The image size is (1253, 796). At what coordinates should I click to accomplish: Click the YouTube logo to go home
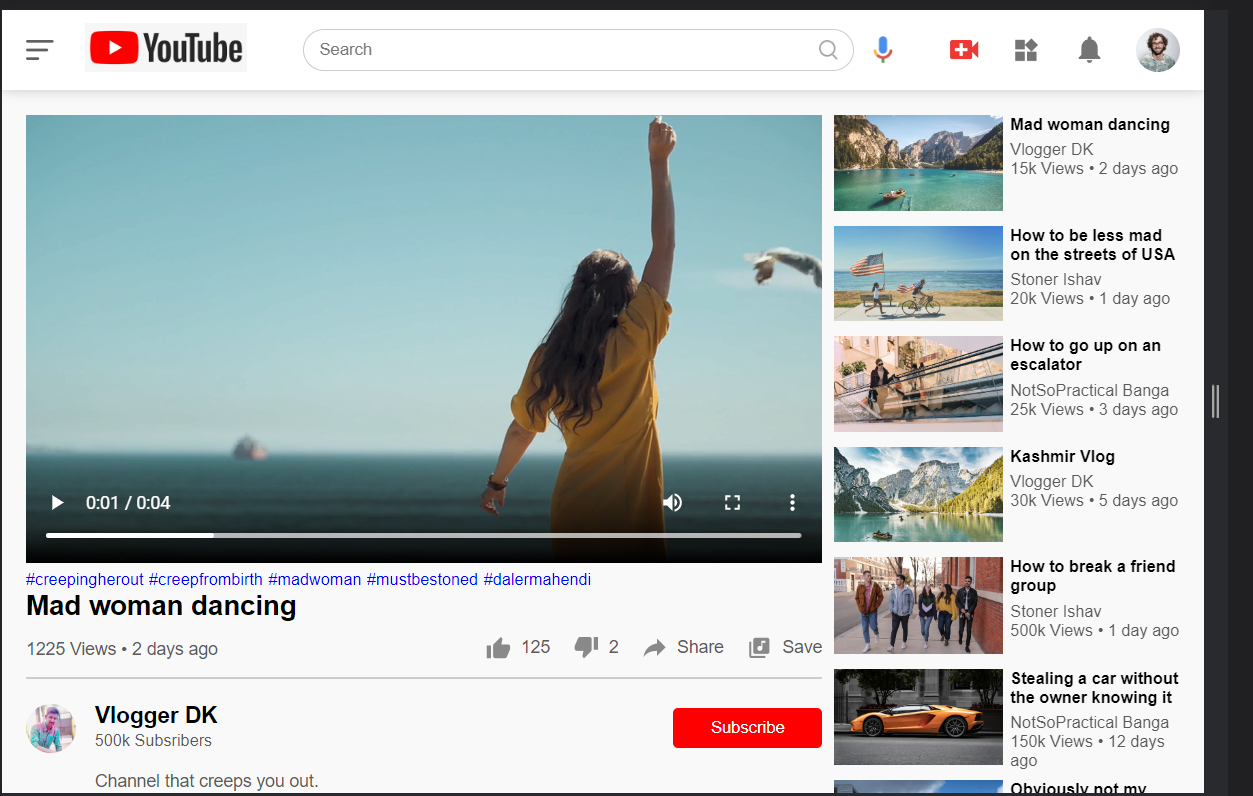pyautogui.click(x=165, y=47)
